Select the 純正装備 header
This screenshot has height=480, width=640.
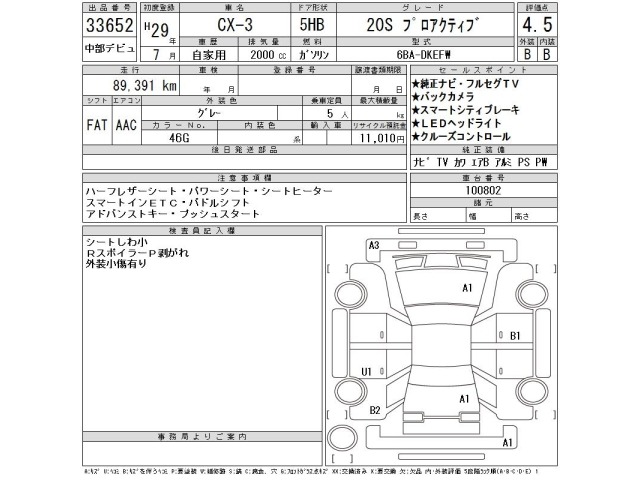pyautogui.click(x=483, y=150)
